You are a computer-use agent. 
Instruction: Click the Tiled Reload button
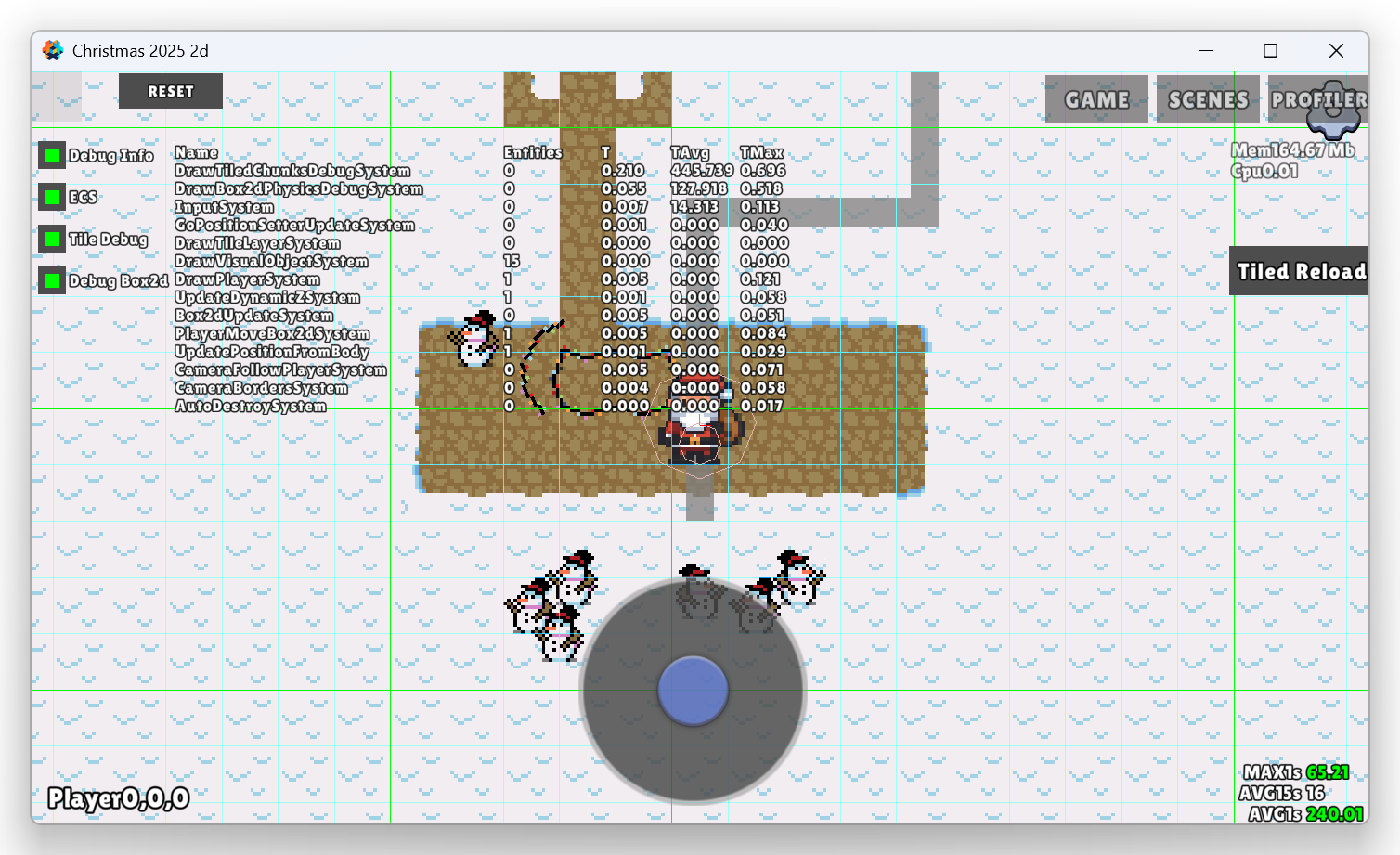pyautogui.click(x=1300, y=271)
